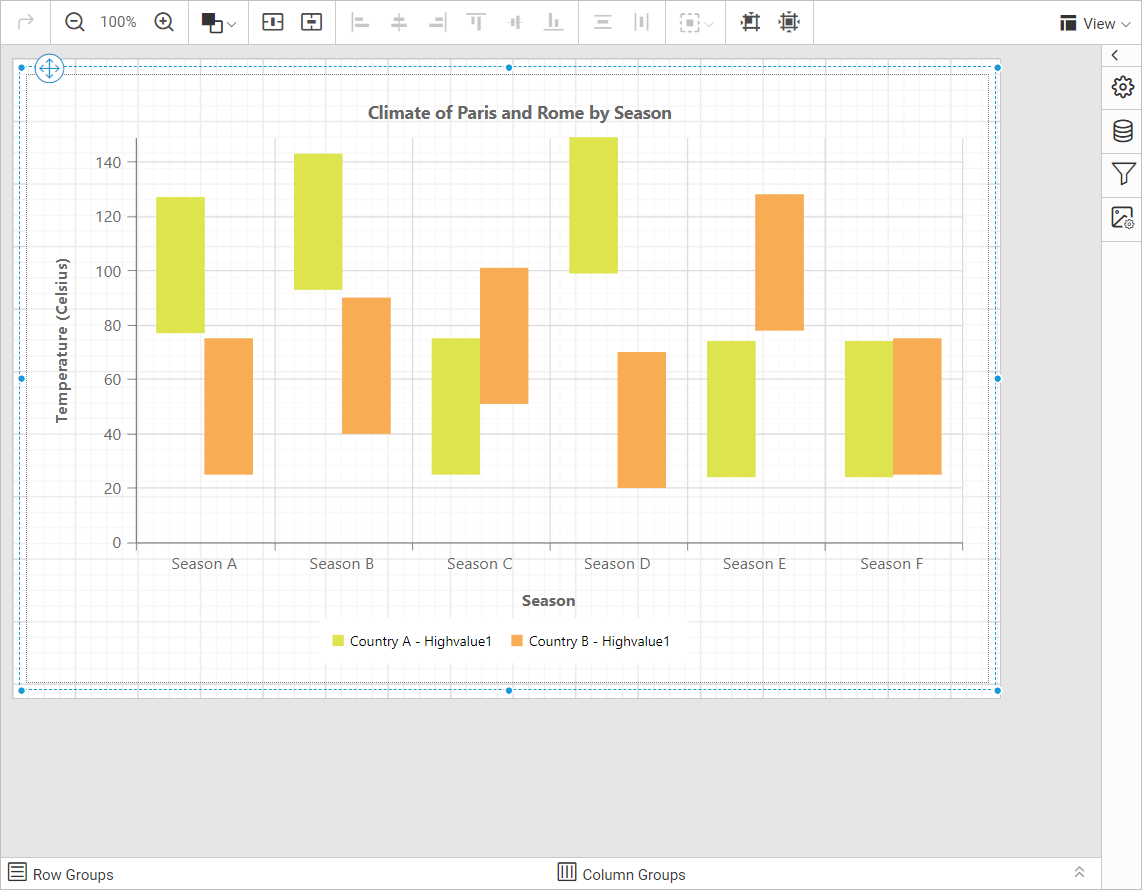Screen dimensions: 1142x890
Task: Click the Season F axis label
Action: [891, 564]
